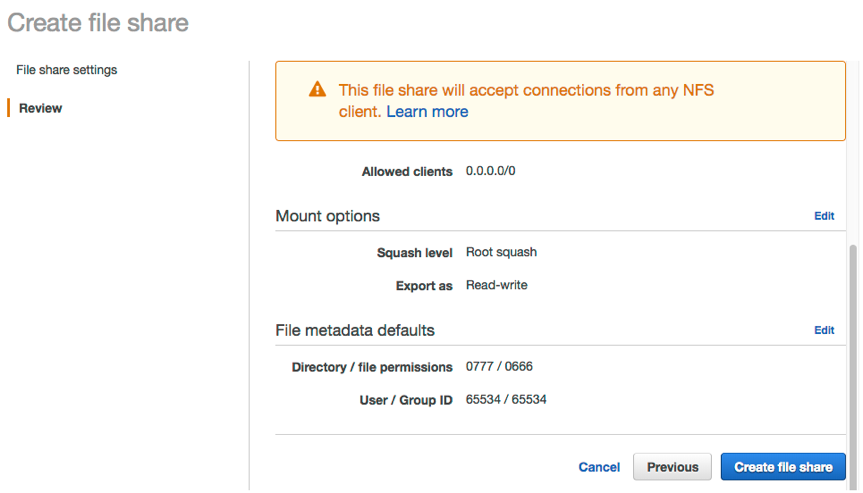Cancel the file share creation
Image resolution: width=863 pixels, height=493 pixels.
599,467
